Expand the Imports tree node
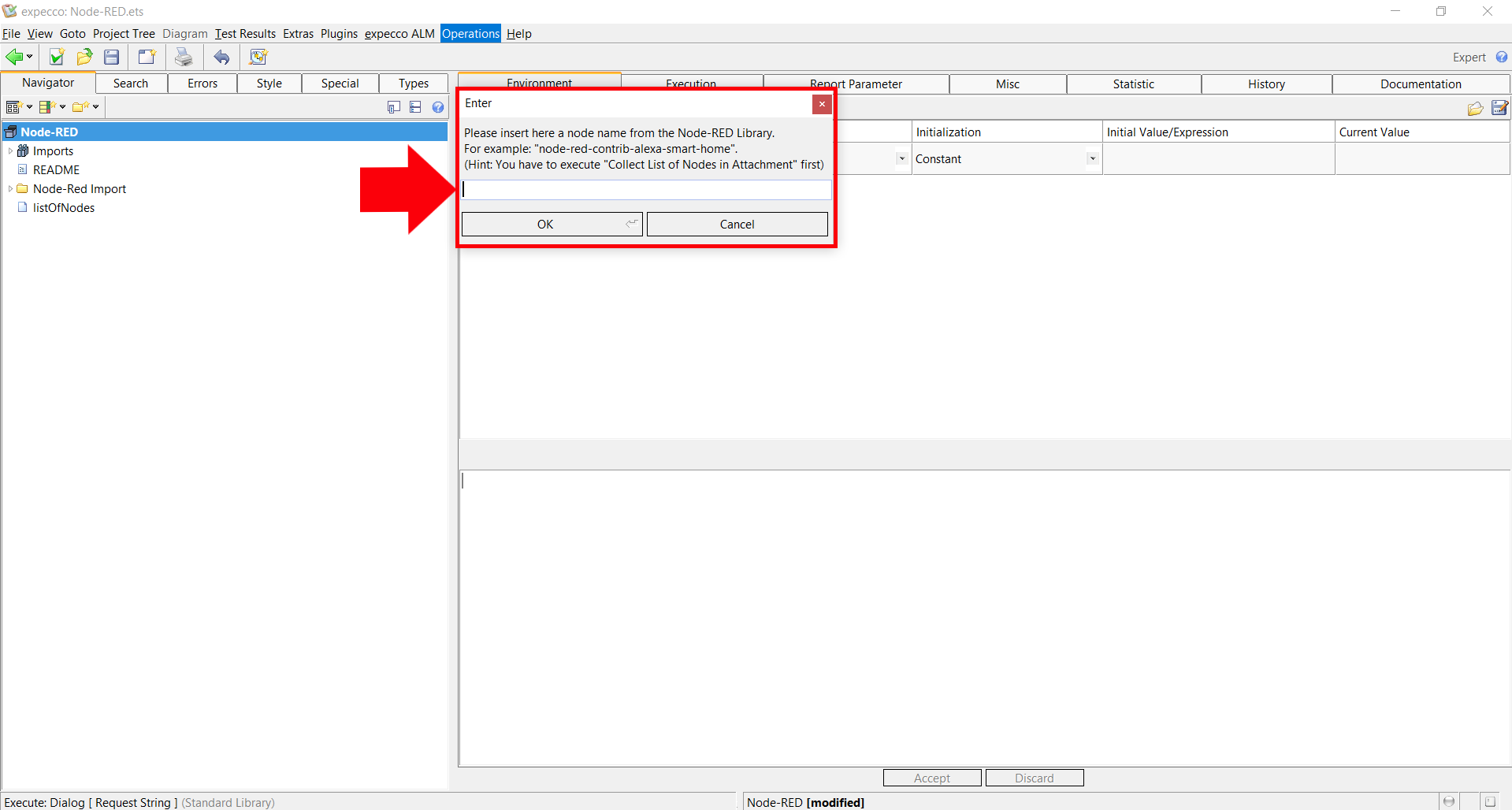 pos(10,151)
